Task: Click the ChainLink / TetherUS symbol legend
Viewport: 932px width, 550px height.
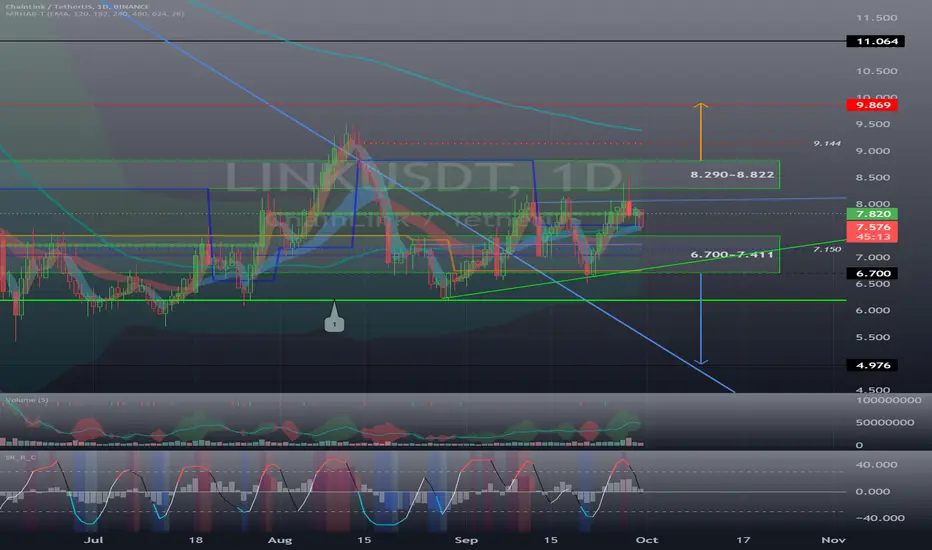Action: [77, 7]
